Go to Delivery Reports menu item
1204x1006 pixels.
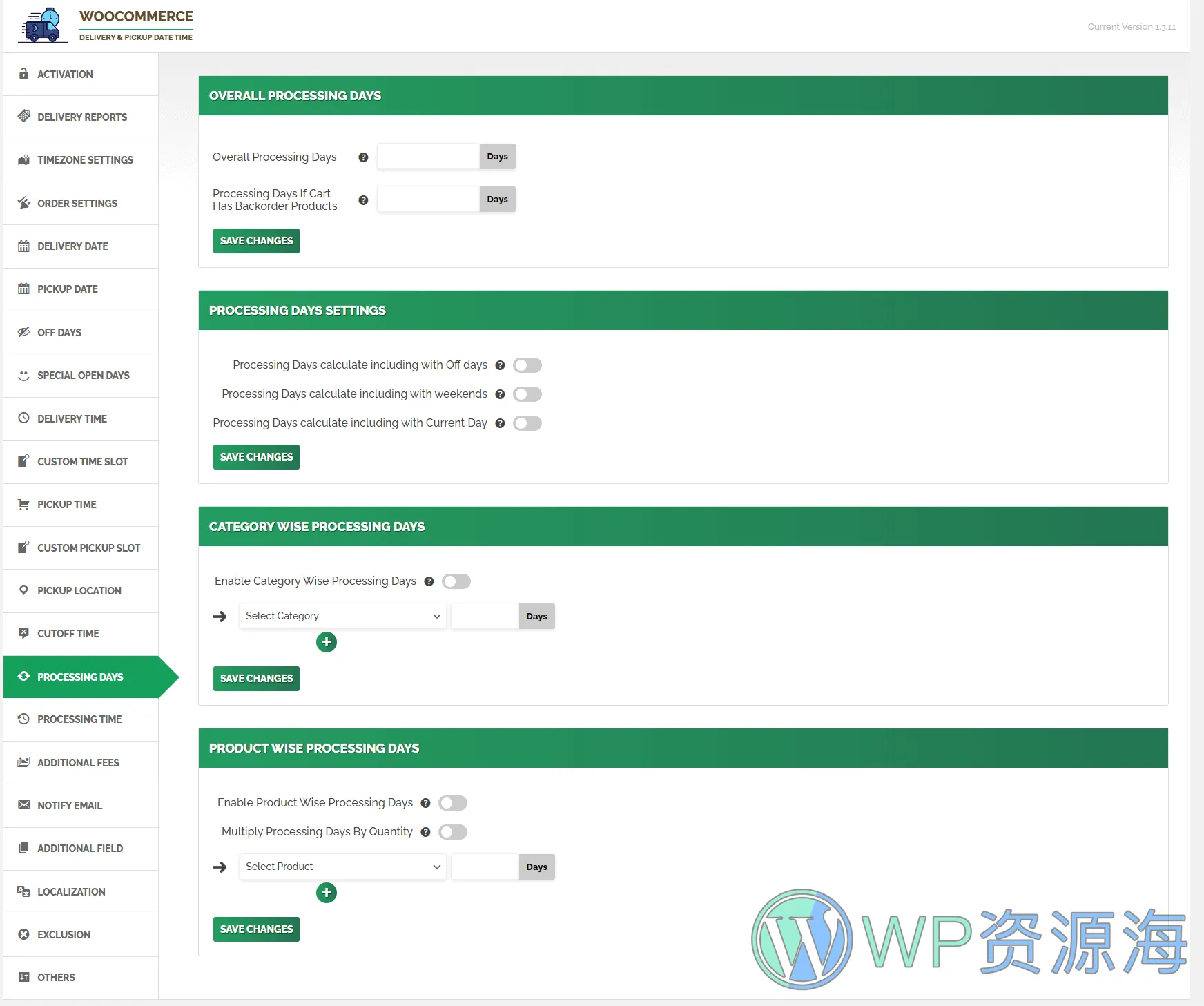[x=82, y=117]
